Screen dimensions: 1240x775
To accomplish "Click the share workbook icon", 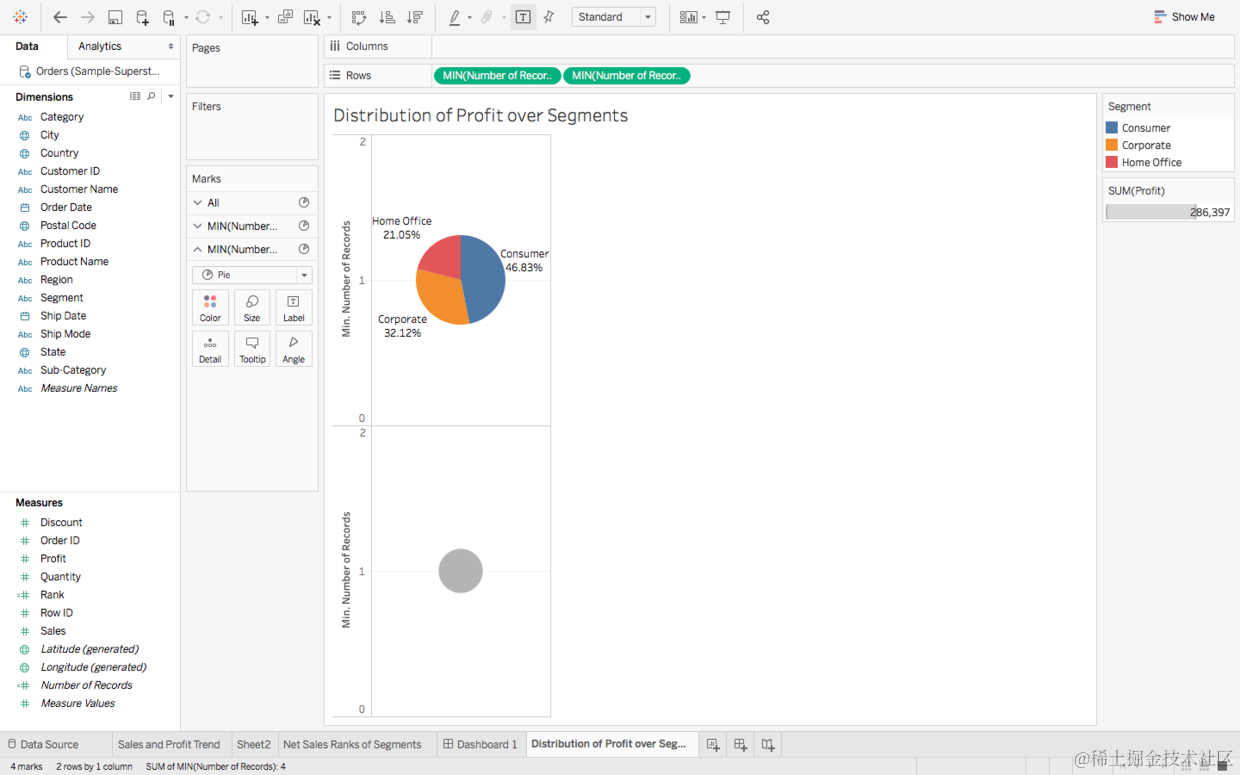I will click(x=763, y=17).
